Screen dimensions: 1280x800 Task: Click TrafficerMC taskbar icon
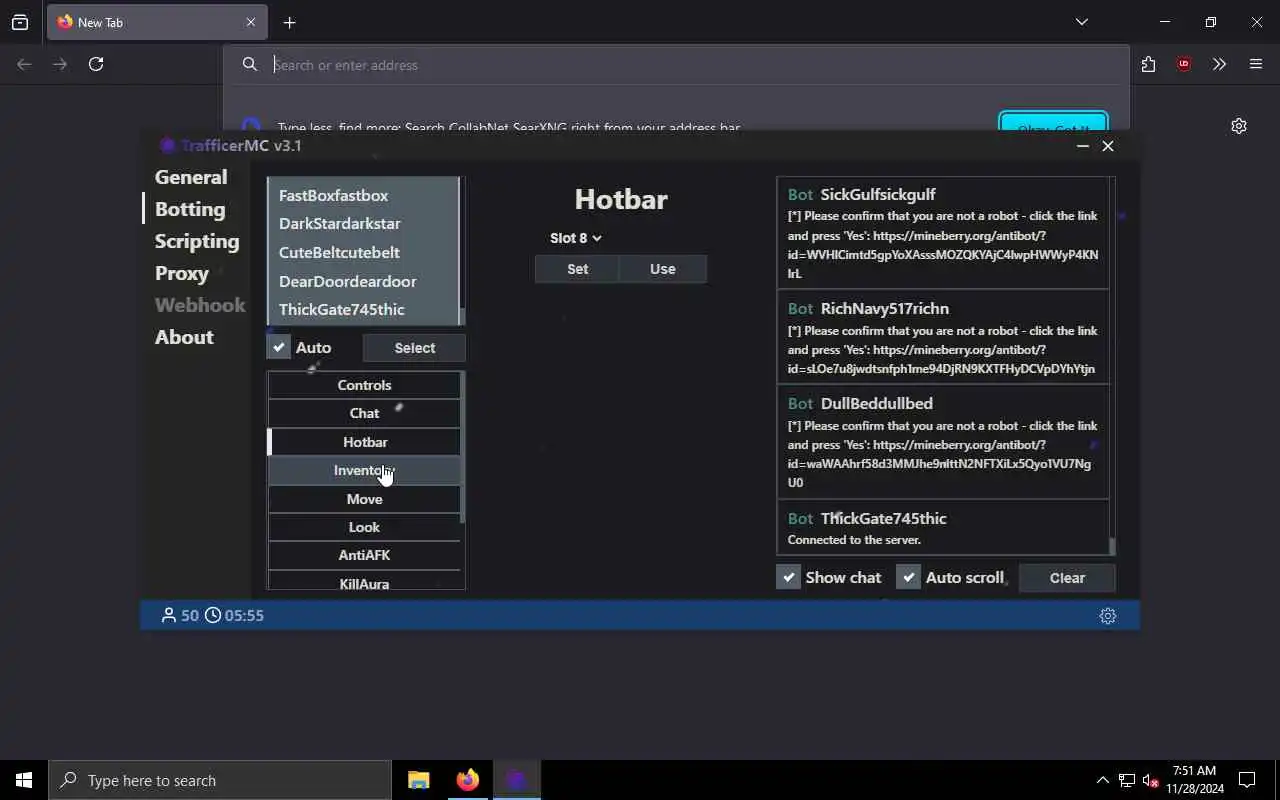point(516,780)
